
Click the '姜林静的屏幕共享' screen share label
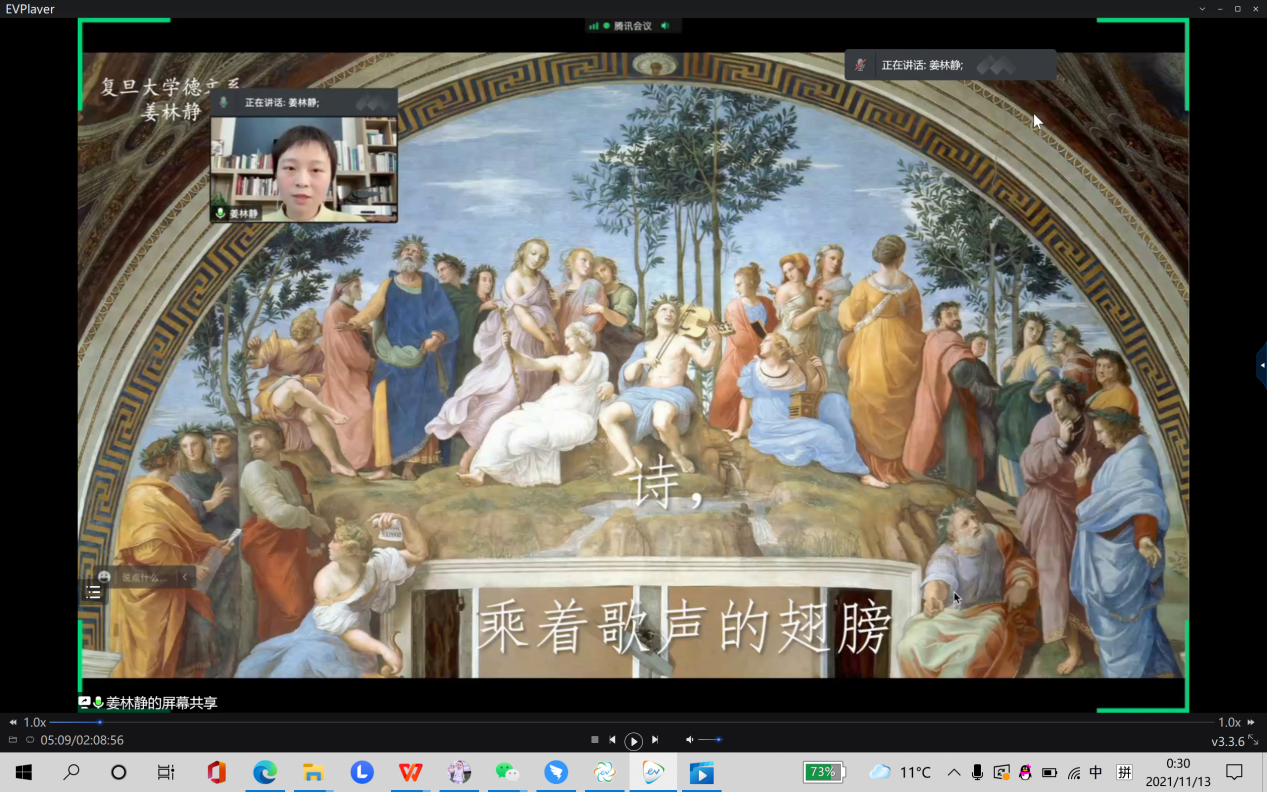click(x=161, y=703)
